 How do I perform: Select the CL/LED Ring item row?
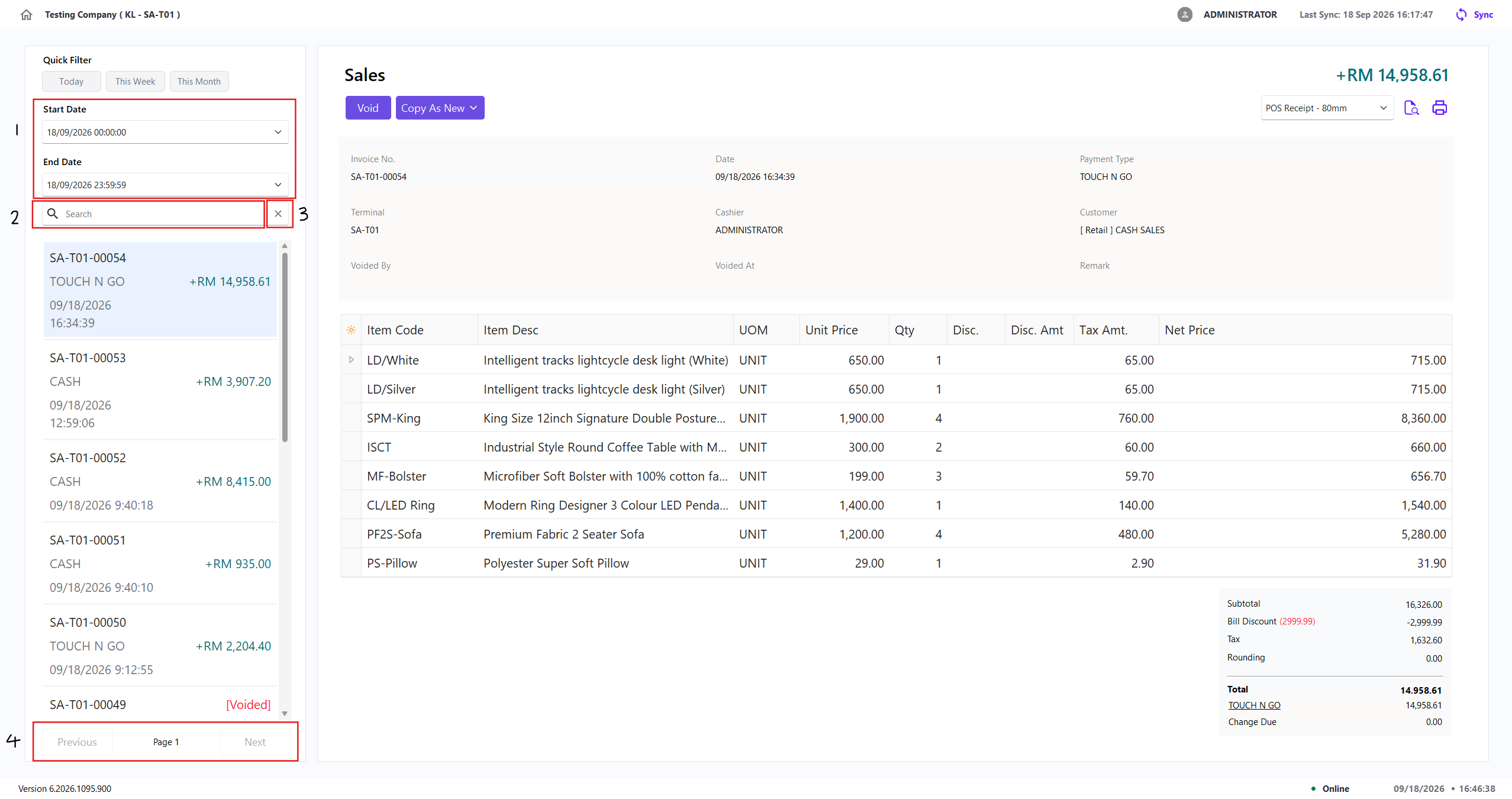coord(897,505)
